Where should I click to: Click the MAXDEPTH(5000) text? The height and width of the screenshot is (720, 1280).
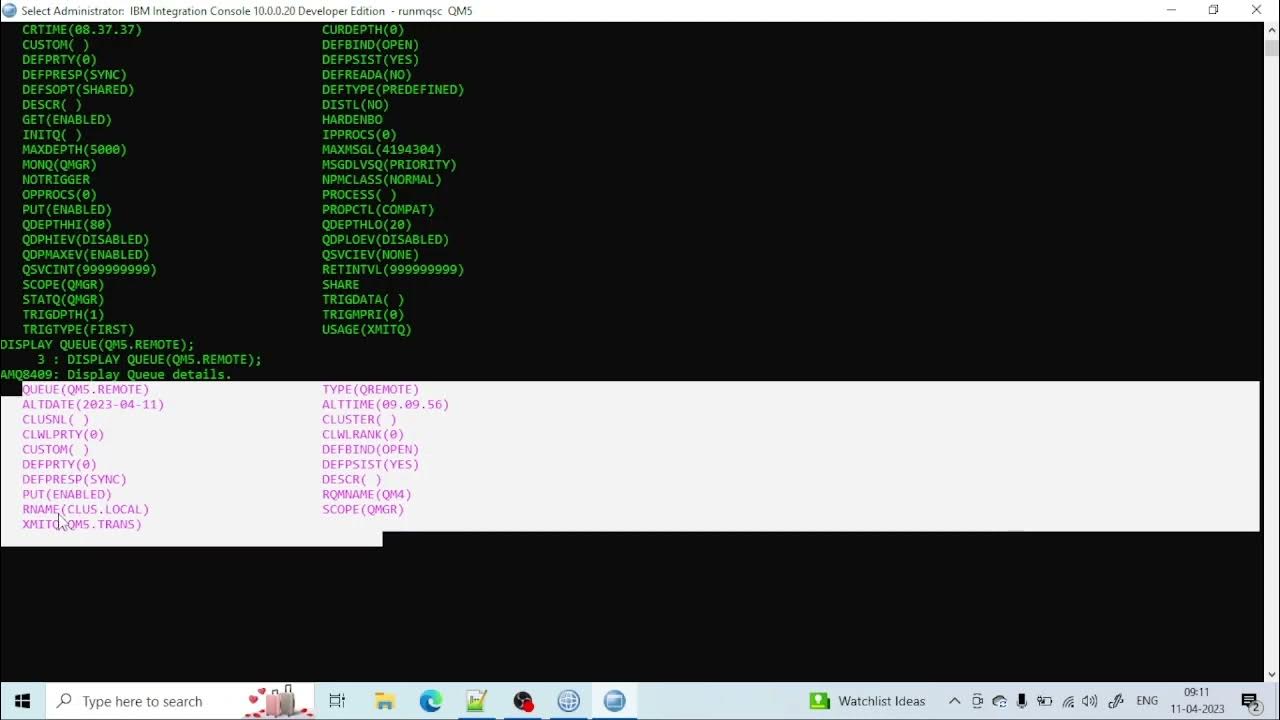pyautogui.click(x=75, y=149)
